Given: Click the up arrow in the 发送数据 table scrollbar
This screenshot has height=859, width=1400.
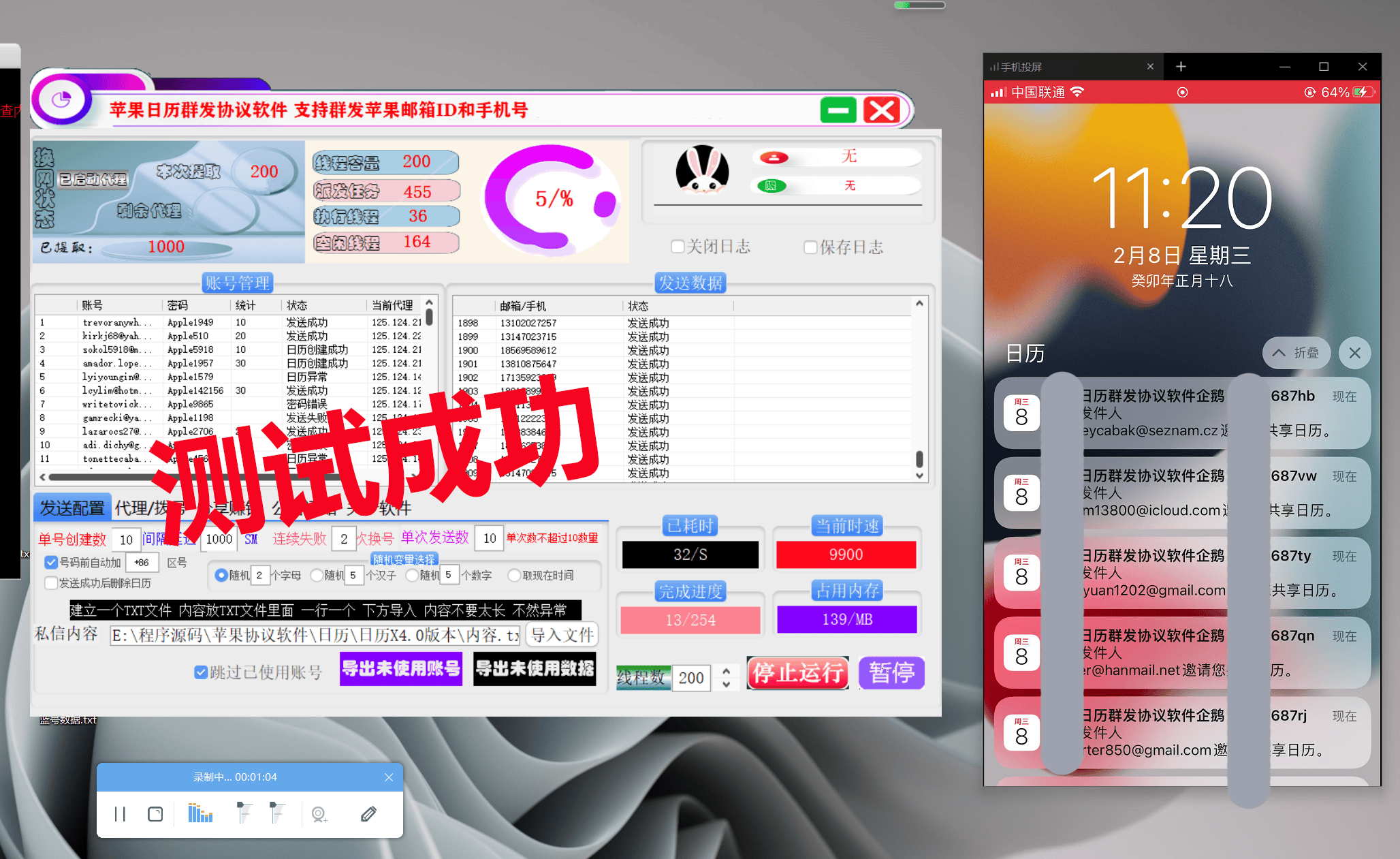Looking at the screenshot, I should pyautogui.click(x=919, y=303).
